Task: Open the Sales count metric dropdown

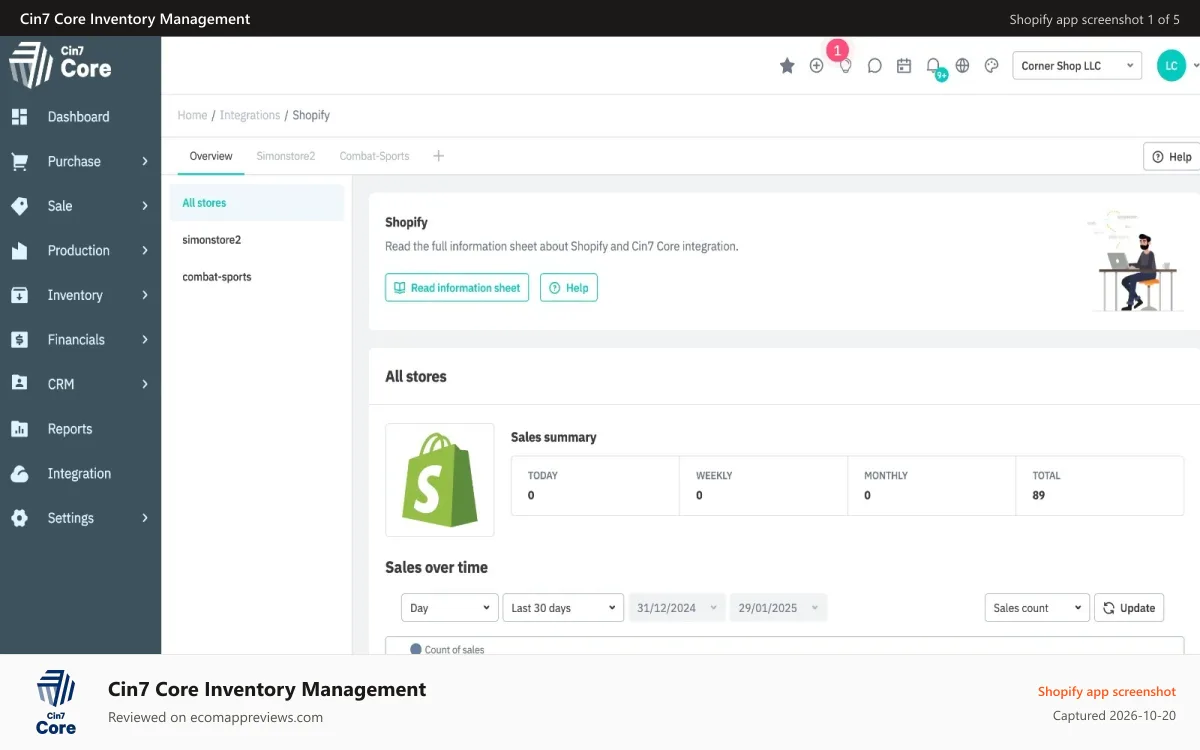Action: coord(1037,608)
